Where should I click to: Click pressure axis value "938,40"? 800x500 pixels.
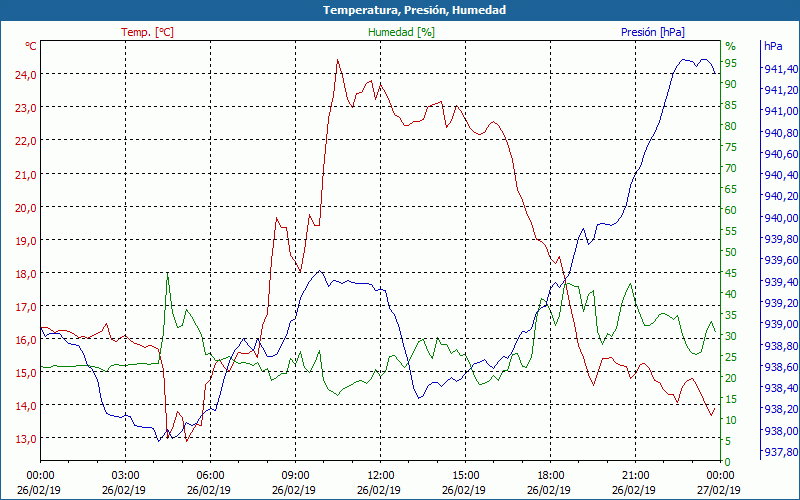click(x=781, y=388)
